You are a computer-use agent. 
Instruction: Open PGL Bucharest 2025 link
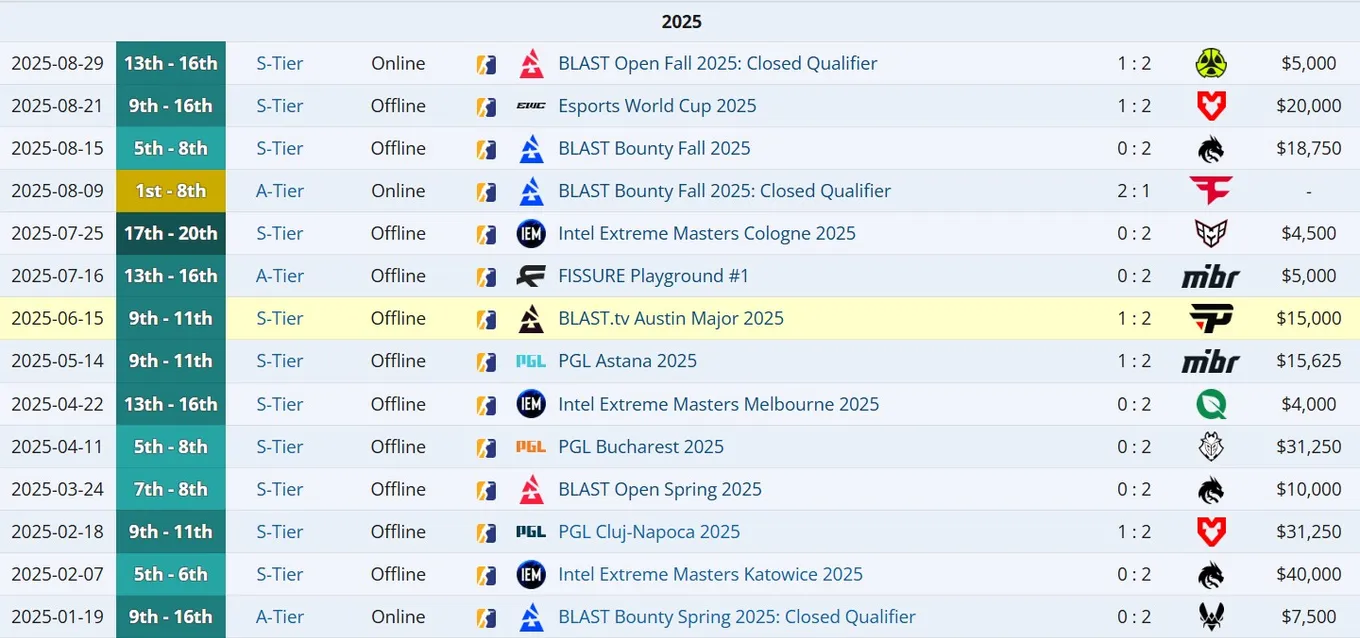point(641,446)
